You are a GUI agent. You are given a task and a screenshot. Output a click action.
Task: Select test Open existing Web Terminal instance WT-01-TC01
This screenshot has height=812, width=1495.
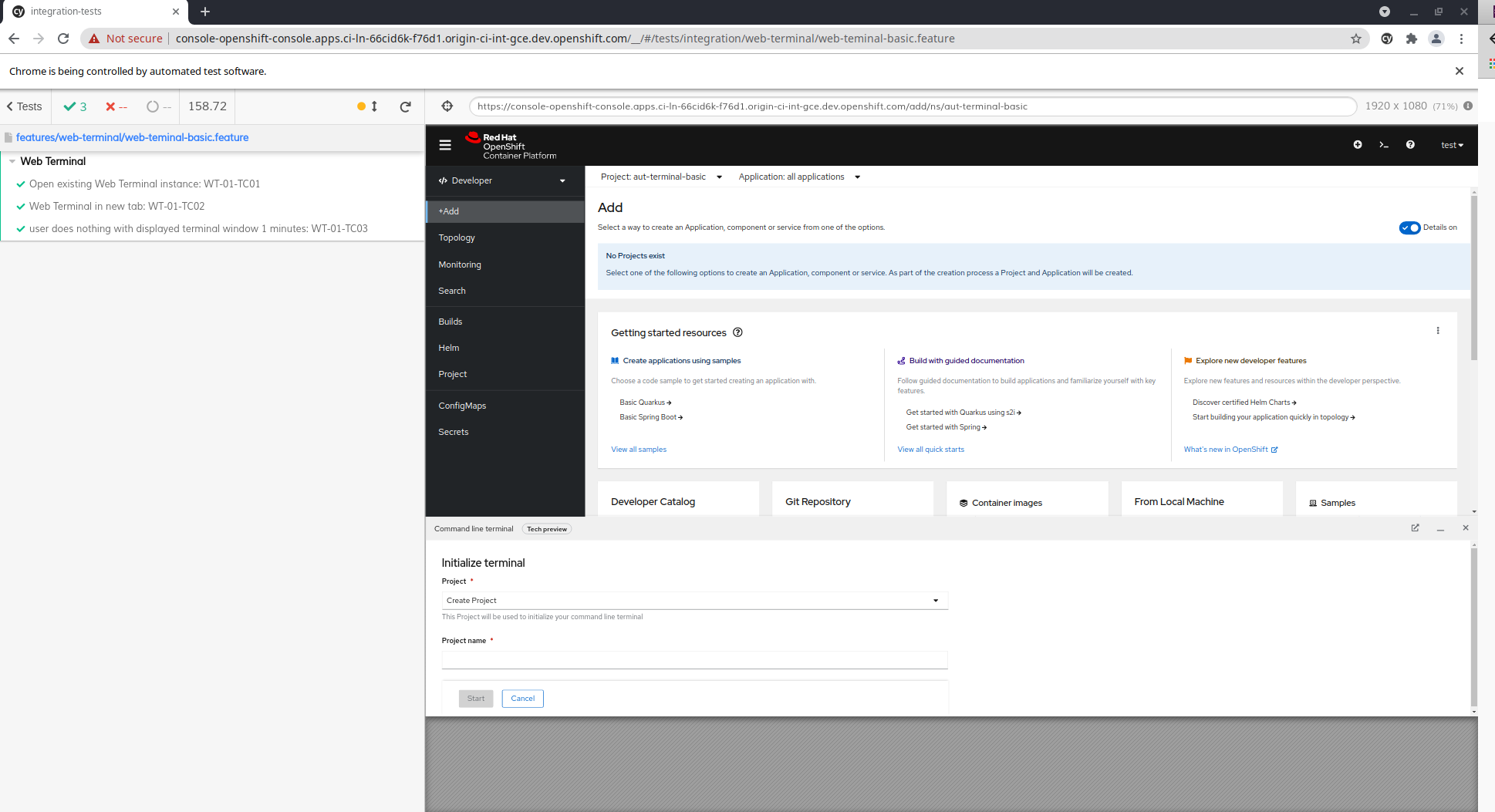click(x=144, y=184)
